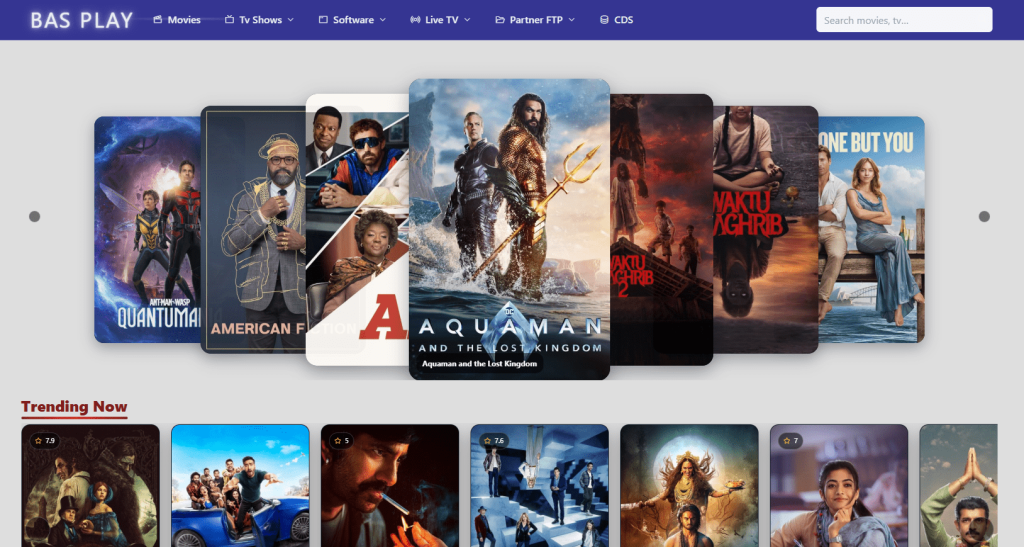Open the Movies menu item

[x=184, y=20]
